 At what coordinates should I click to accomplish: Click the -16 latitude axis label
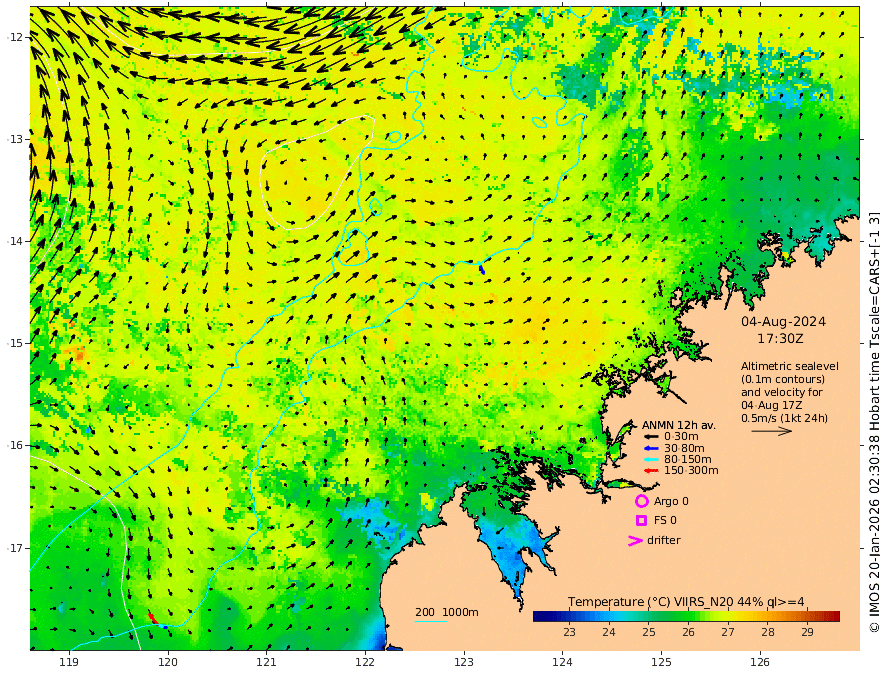point(15,445)
